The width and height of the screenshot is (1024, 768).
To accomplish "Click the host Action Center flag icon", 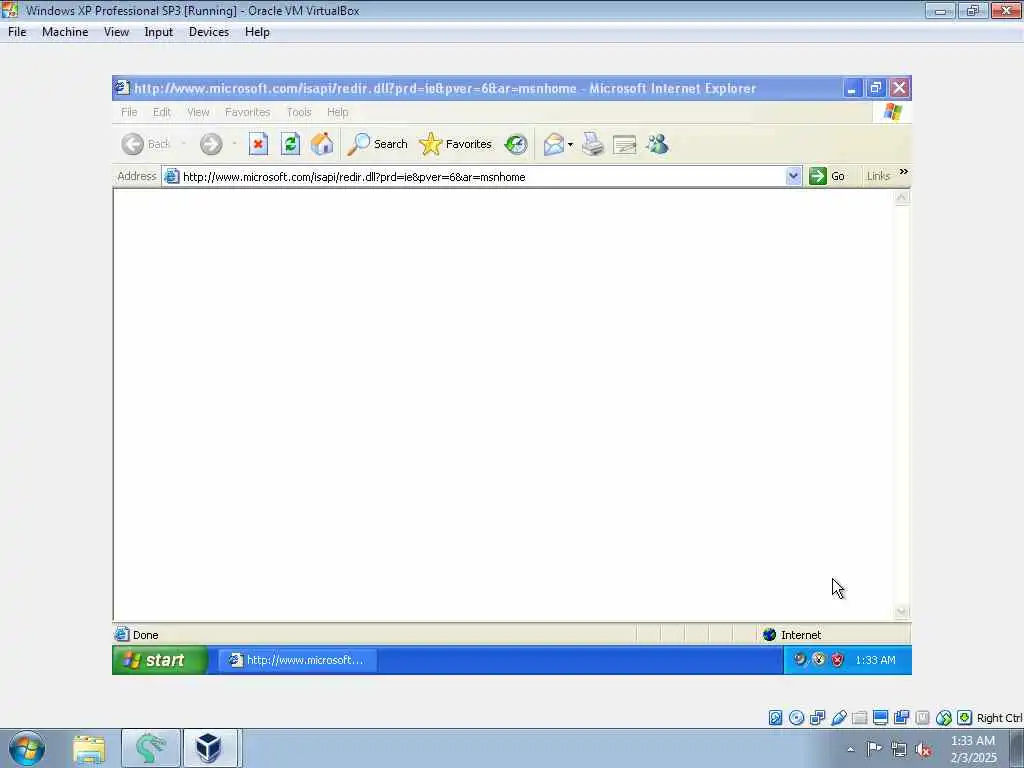I will [874, 749].
